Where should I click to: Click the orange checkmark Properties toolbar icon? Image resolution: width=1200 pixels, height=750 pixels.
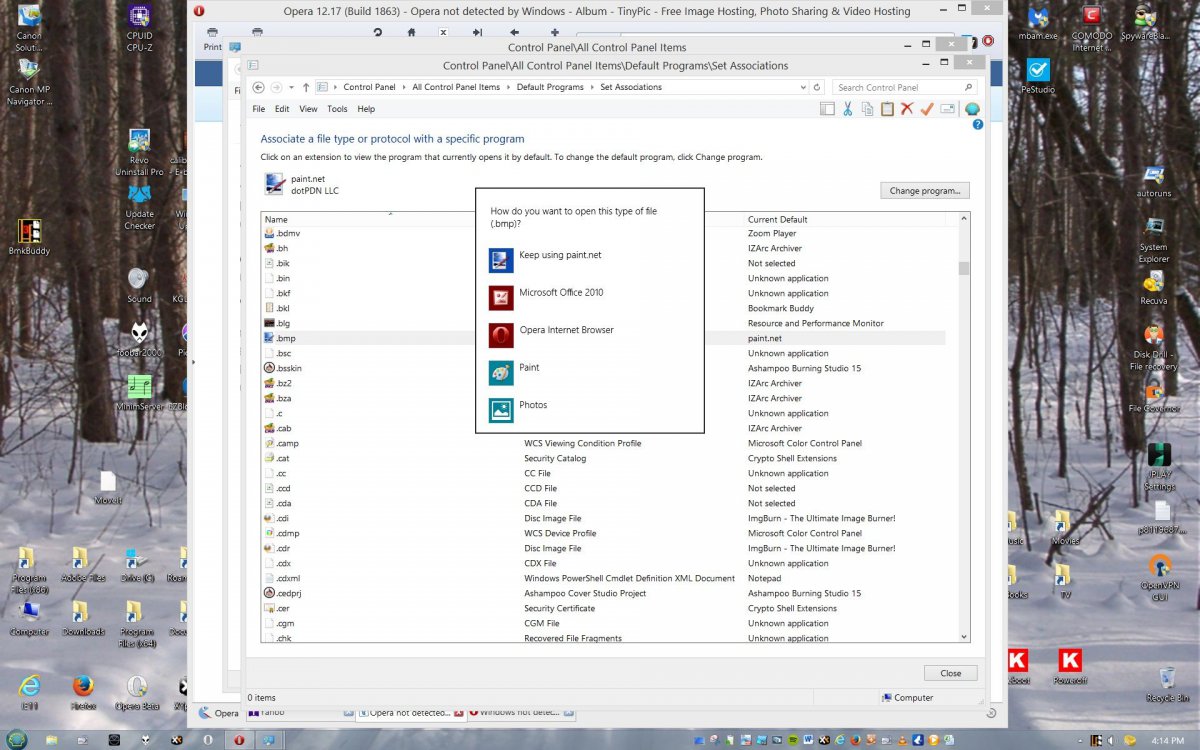point(927,109)
